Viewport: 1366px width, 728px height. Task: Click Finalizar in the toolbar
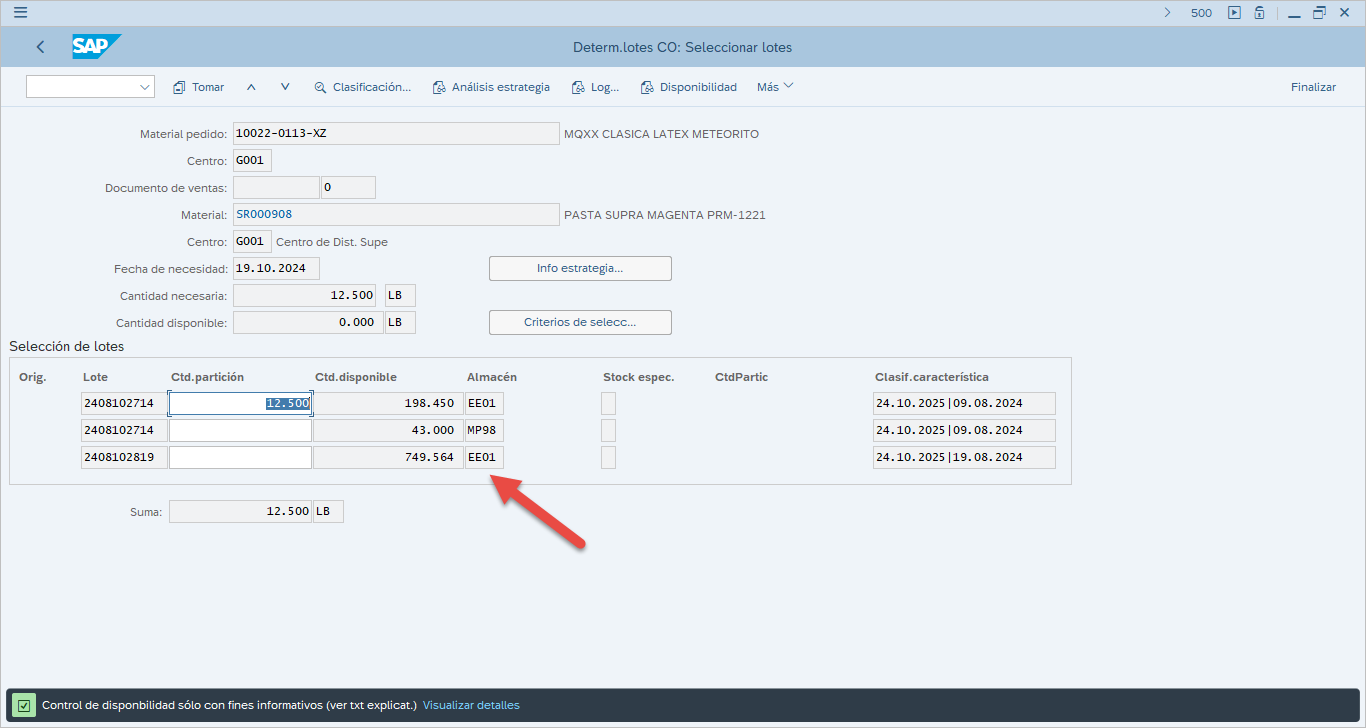click(x=1313, y=87)
